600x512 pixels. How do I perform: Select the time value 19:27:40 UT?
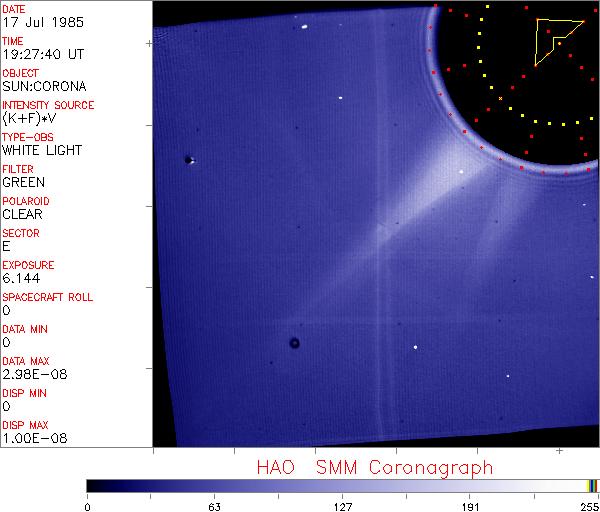[42, 54]
